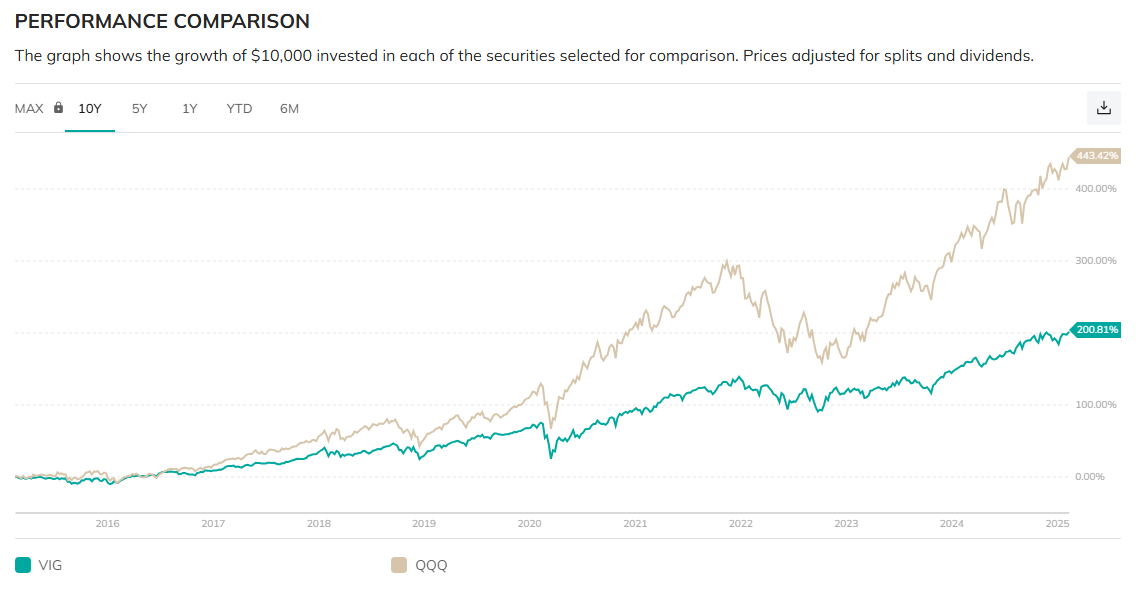Click the 443.42% QQQ value badge

[1097, 156]
